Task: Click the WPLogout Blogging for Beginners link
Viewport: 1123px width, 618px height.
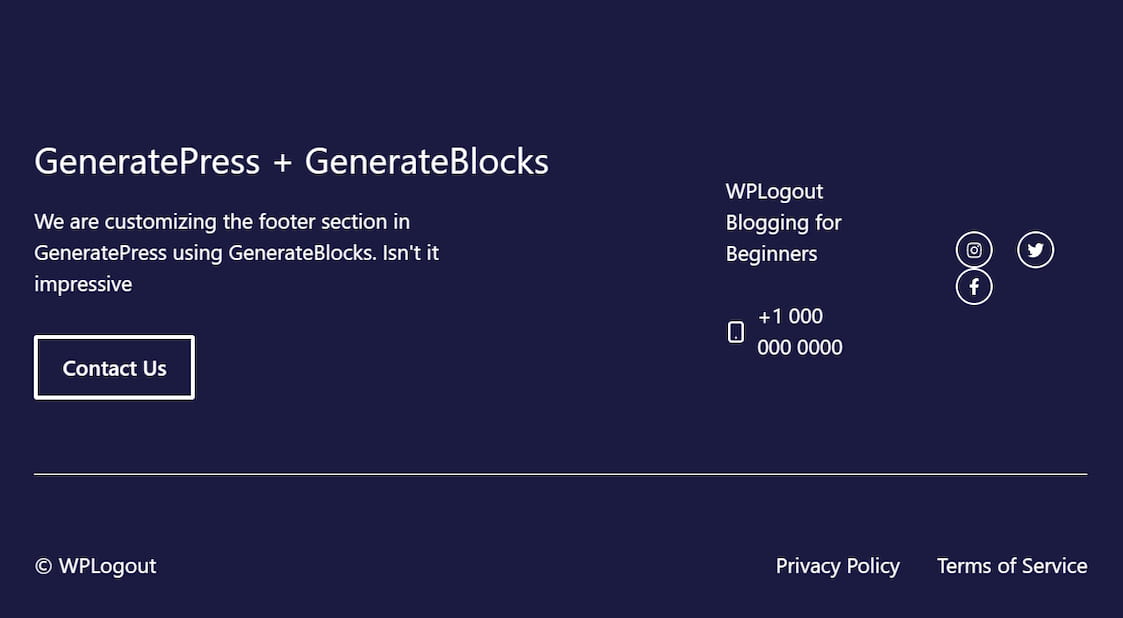Action: click(x=784, y=222)
